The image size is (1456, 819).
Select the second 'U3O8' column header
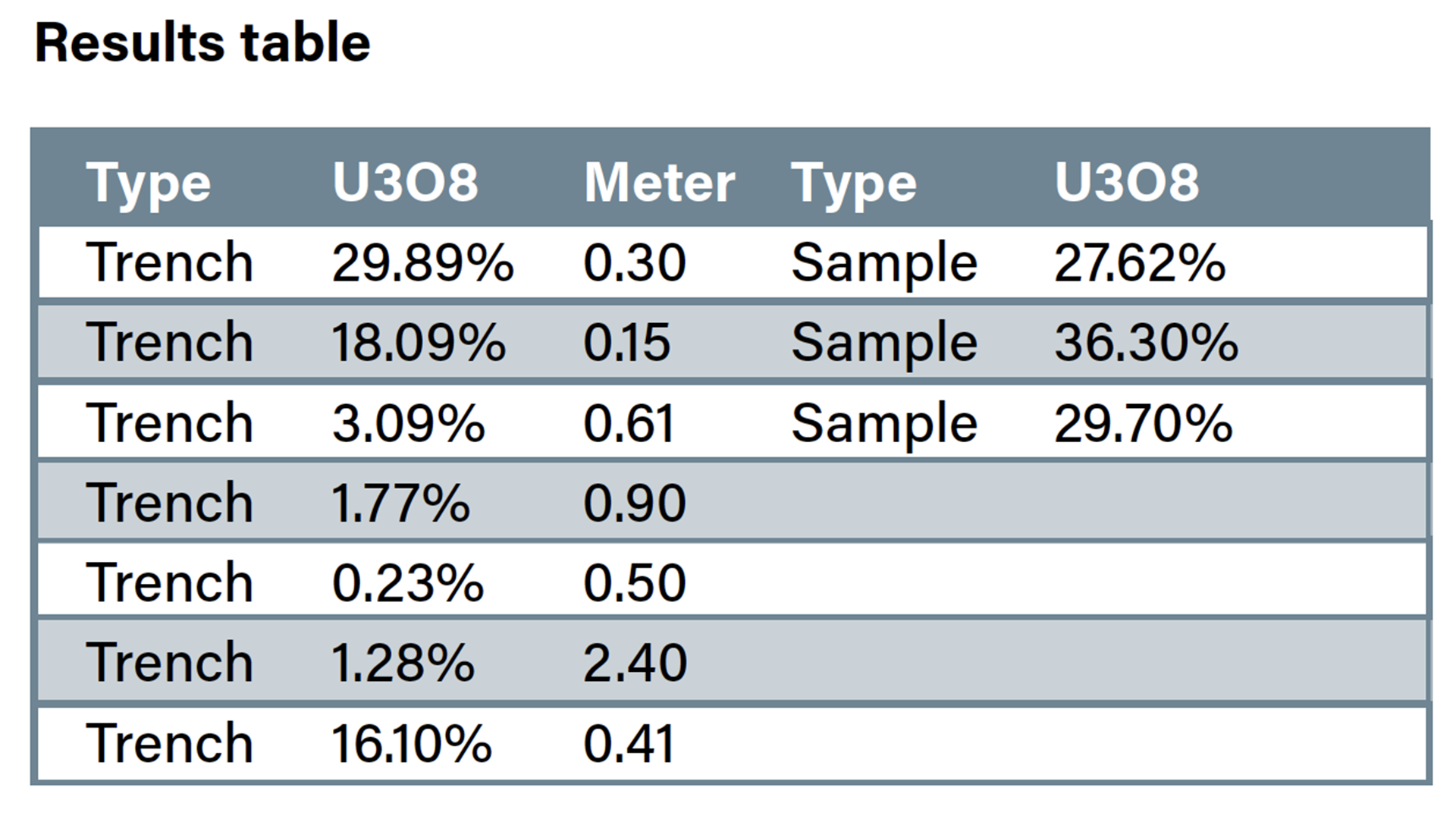tap(1127, 183)
